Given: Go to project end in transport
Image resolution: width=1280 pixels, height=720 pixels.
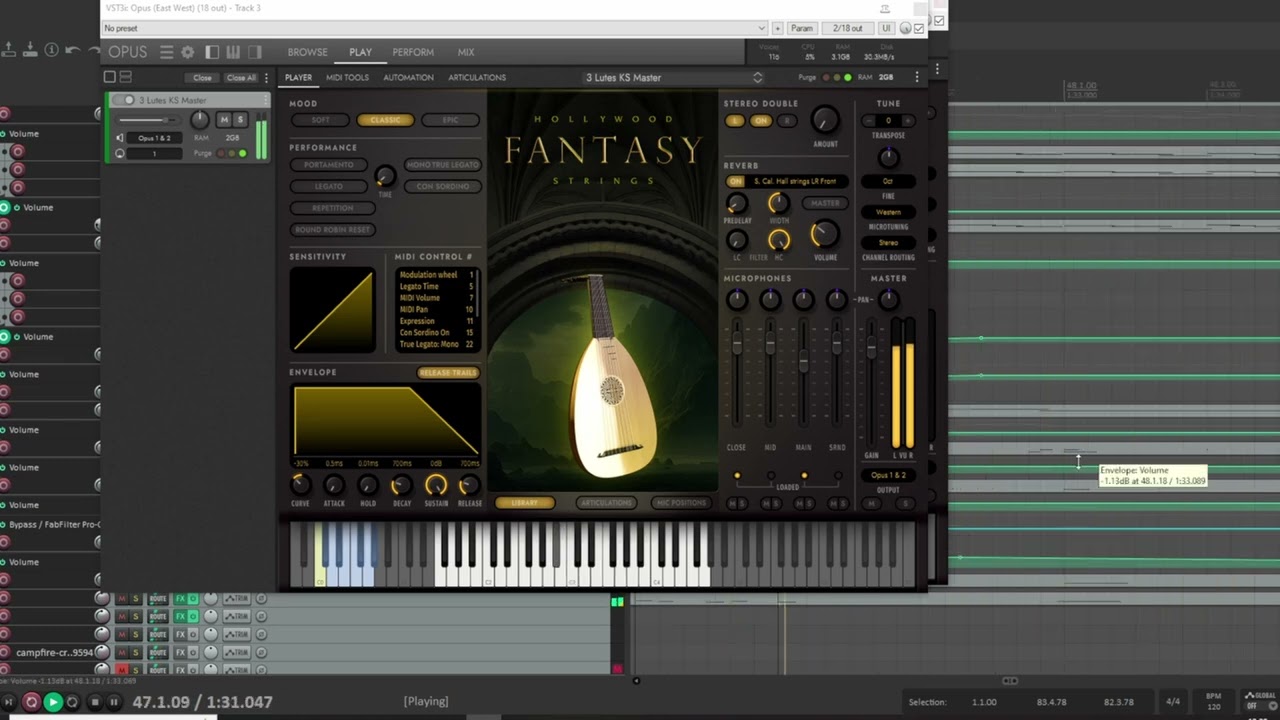Looking at the screenshot, I should click(x=9, y=702).
